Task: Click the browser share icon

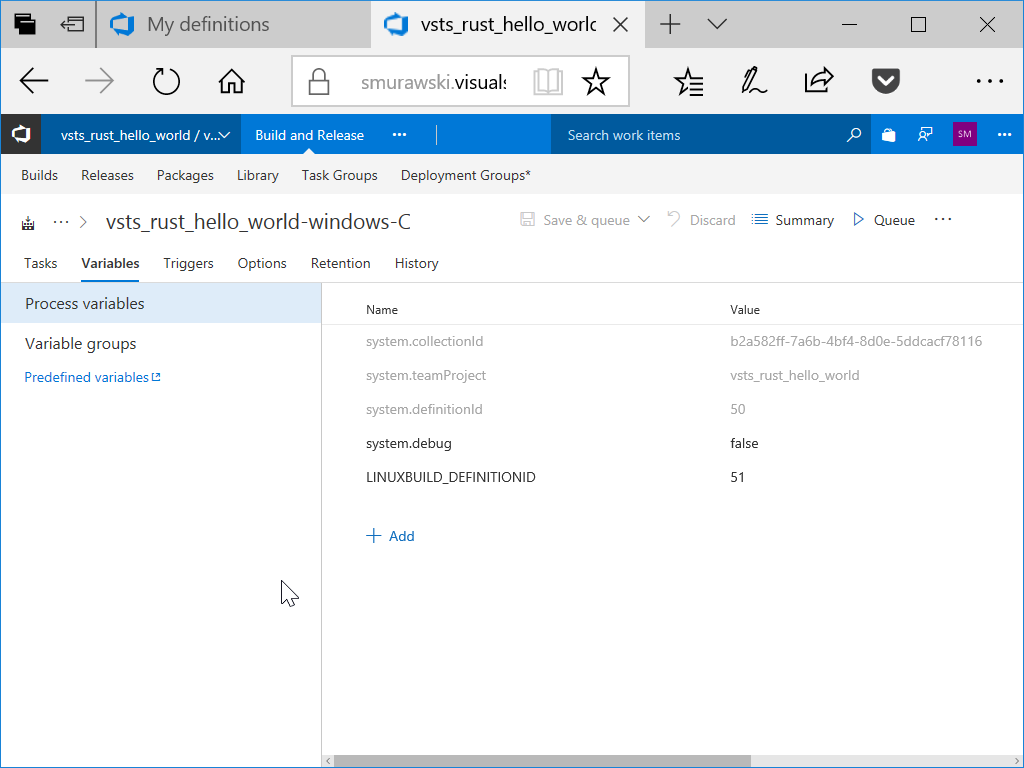Action: coord(818,81)
